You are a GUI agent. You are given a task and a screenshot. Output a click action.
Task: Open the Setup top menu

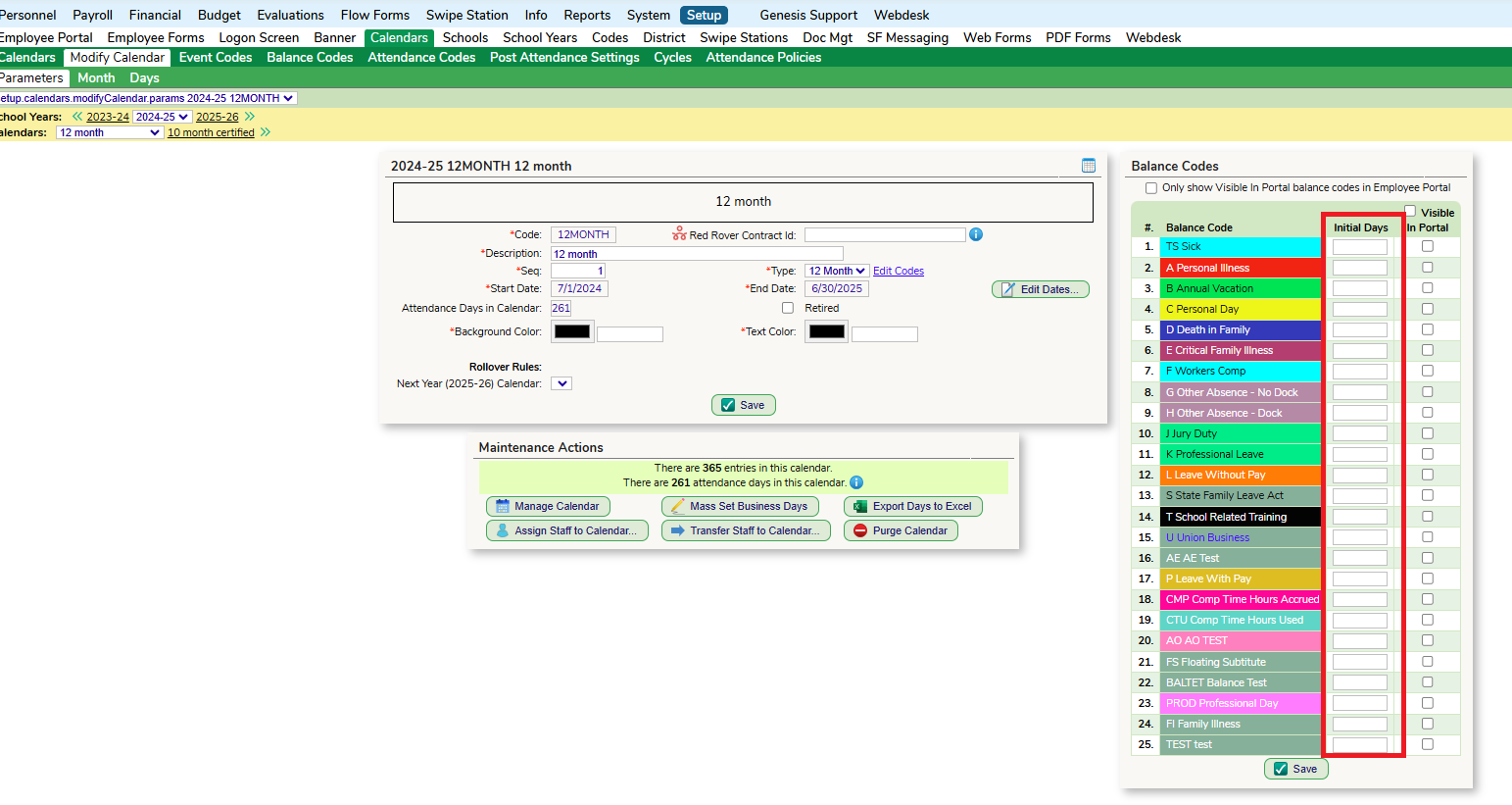[704, 15]
